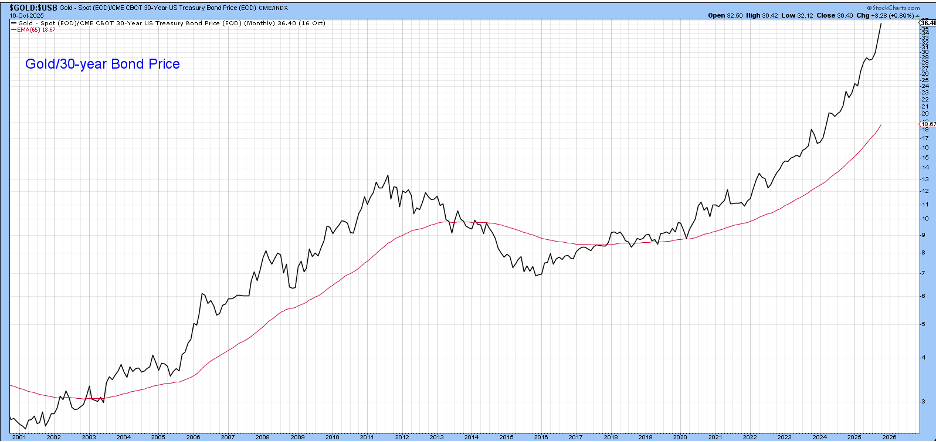Click the black Gold-Spot legend line marker
The width and height of the screenshot is (936, 442).
pos(11,22)
